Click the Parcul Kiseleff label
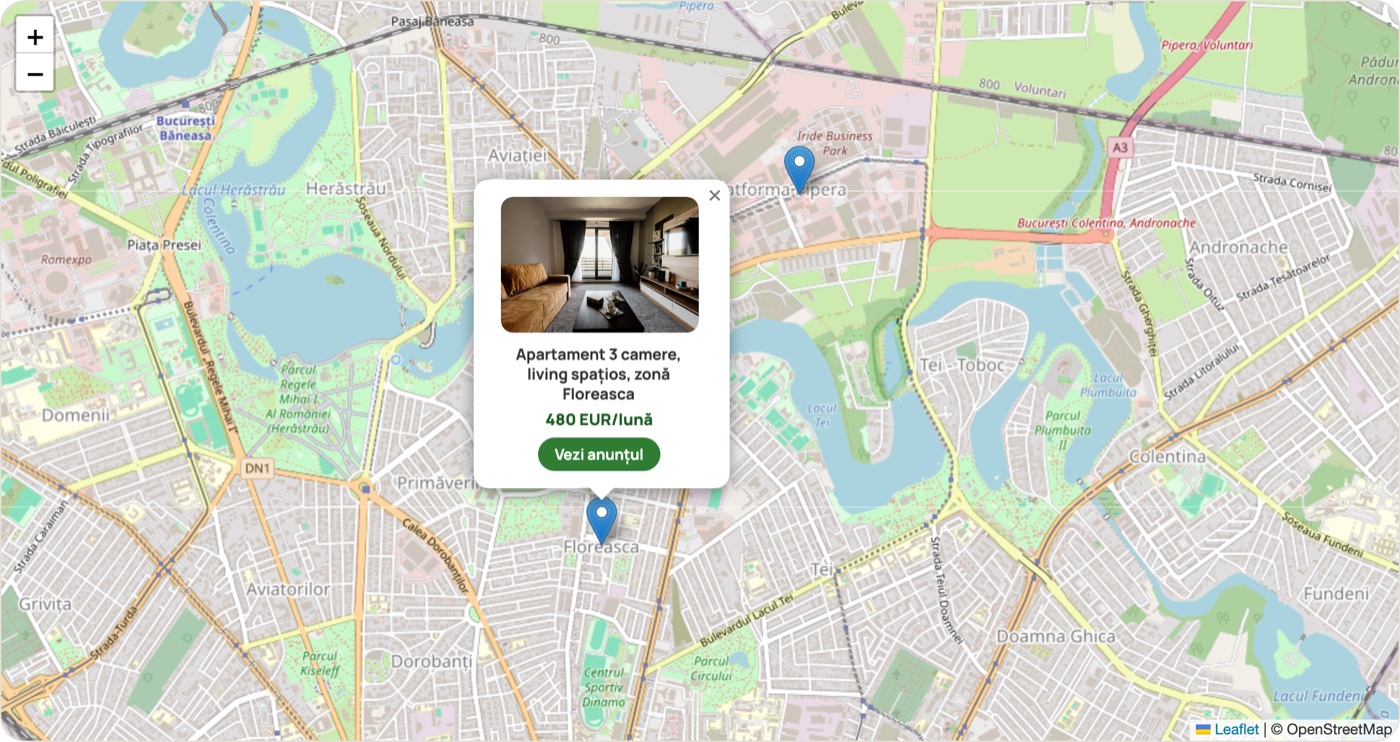The width and height of the screenshot is (1400, 742). coord(320,664)
